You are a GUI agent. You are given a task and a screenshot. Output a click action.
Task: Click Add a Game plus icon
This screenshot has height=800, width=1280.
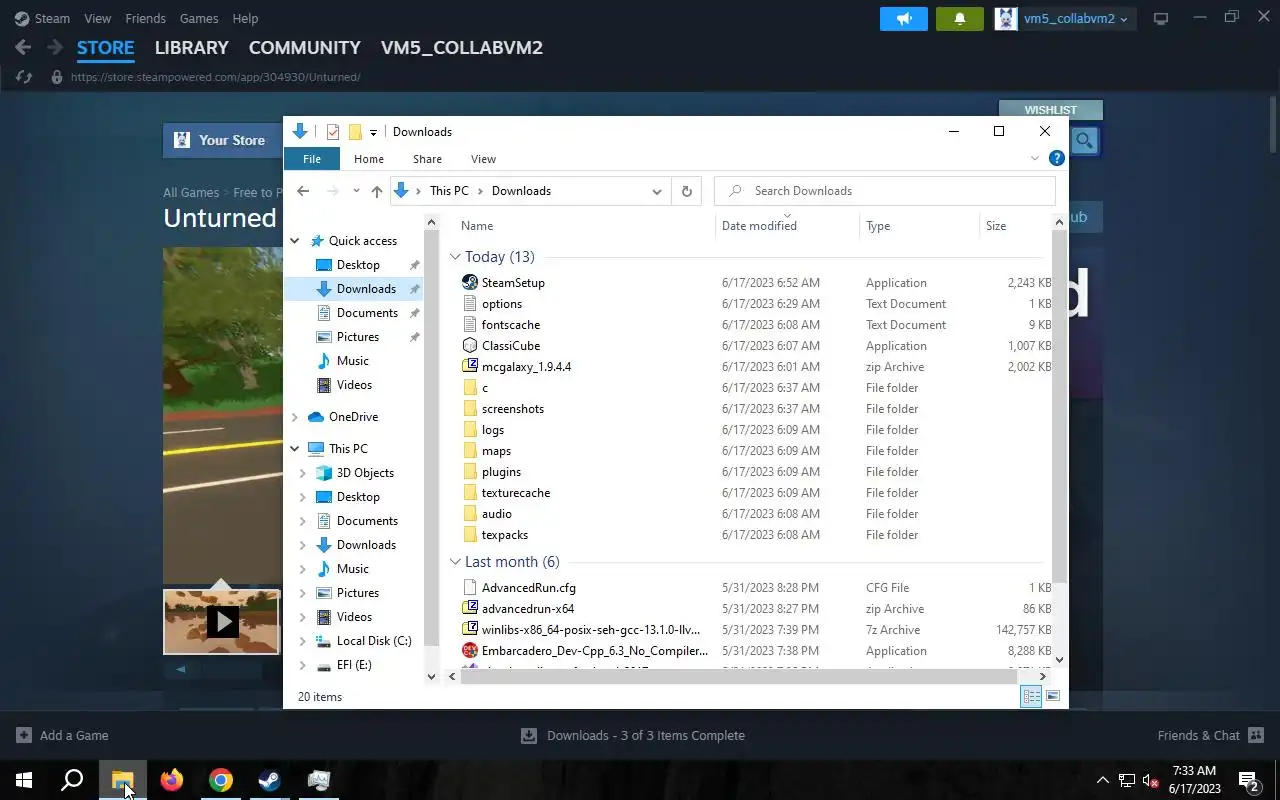point(24,735)
